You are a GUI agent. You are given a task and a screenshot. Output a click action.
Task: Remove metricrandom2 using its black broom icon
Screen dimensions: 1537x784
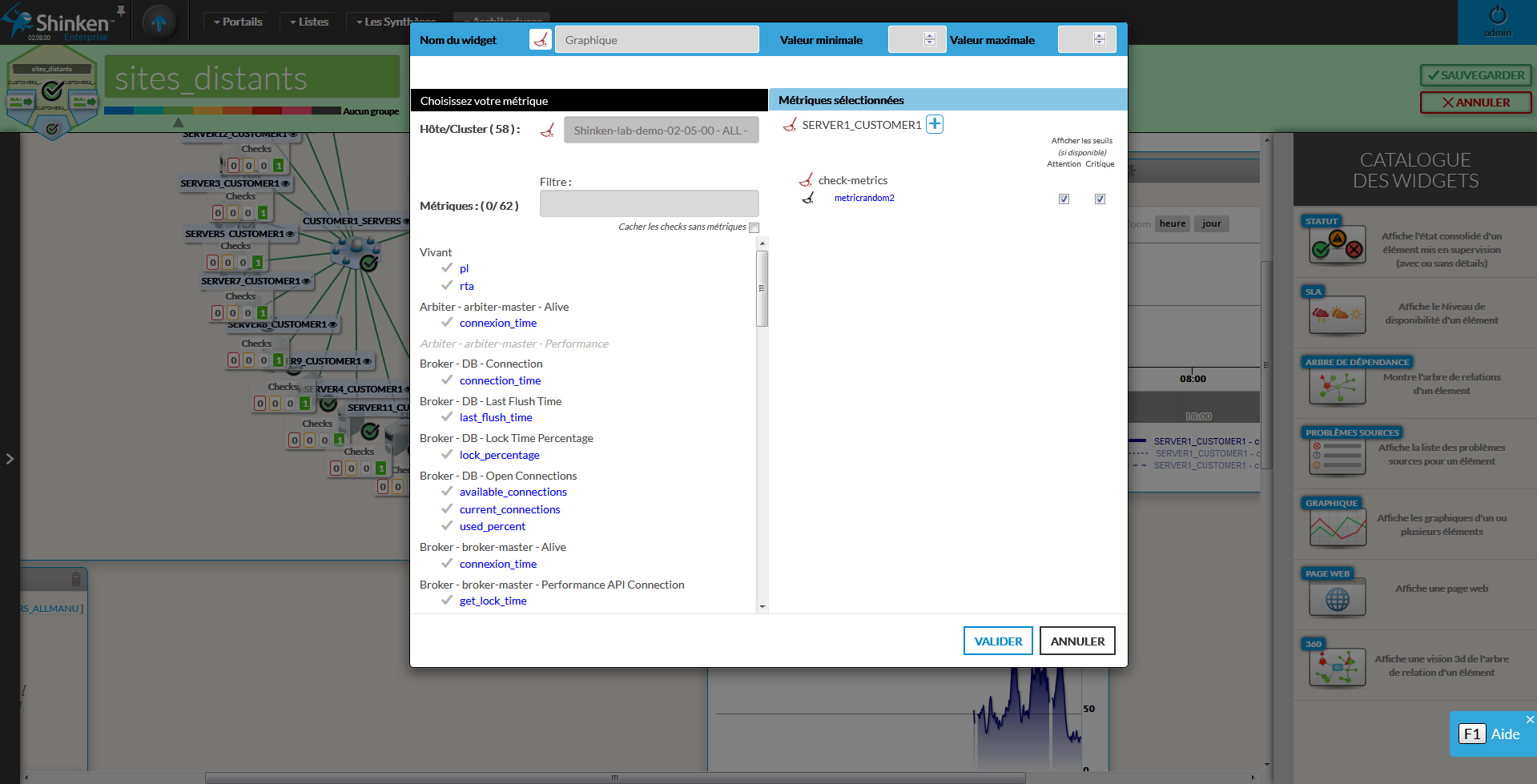tap(809, 198)
